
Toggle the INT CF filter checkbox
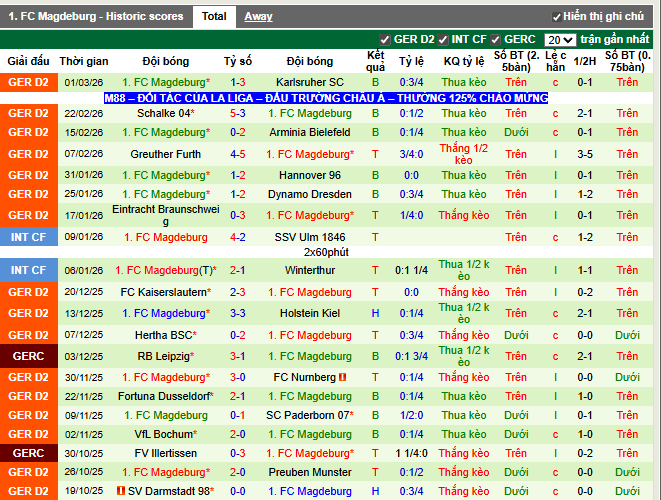[x=443, y=40]
